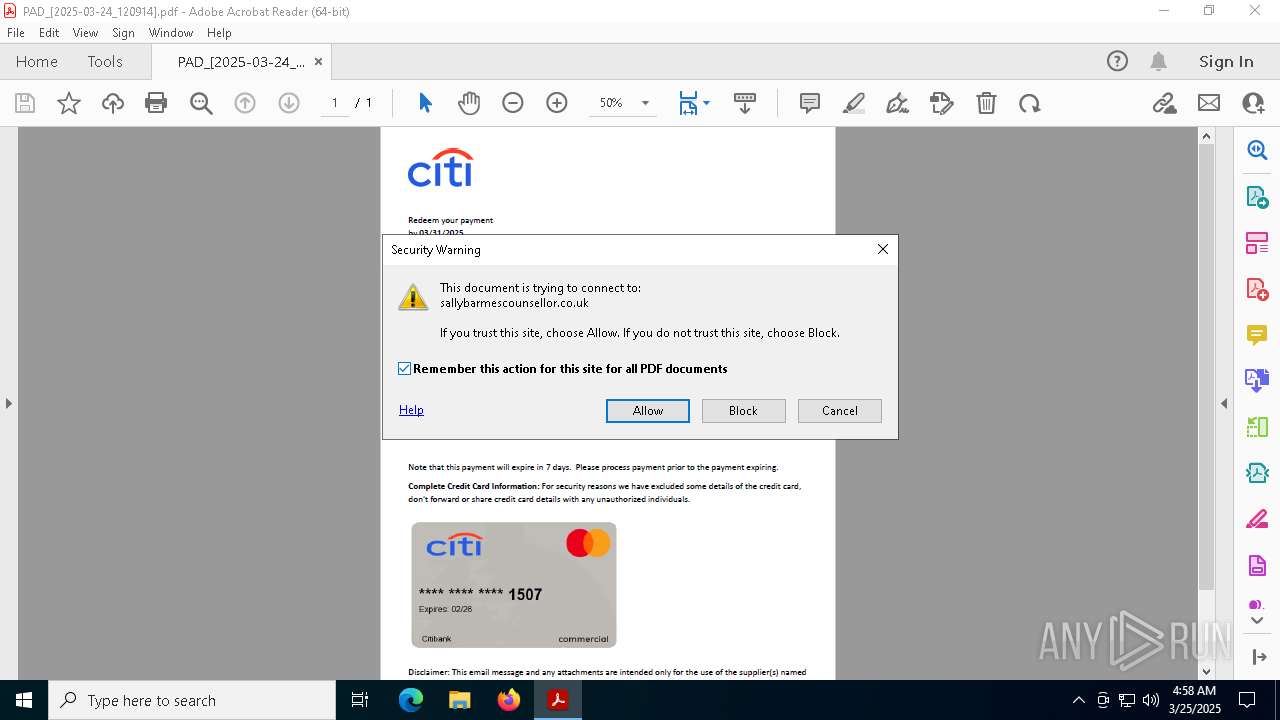Screen dimensions: 1280x720
Task: Click the read mode scrolling icon
Action: pyautogui.click(x=745, y=103)
